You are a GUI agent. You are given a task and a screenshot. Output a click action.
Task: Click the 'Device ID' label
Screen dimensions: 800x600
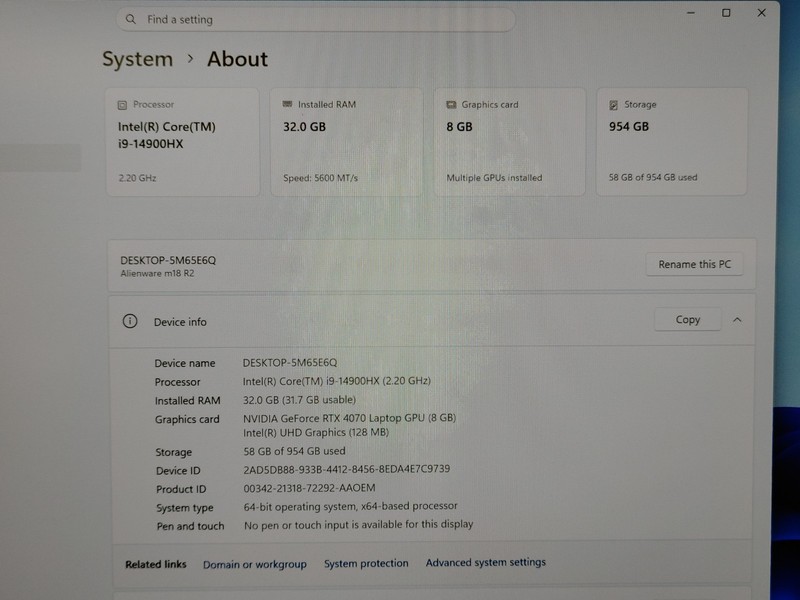[178, 471]
